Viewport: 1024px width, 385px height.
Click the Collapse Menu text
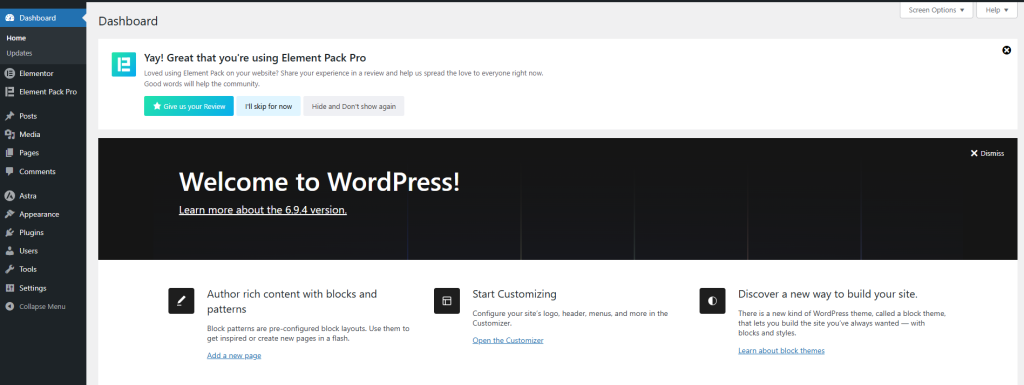(42, 306)
